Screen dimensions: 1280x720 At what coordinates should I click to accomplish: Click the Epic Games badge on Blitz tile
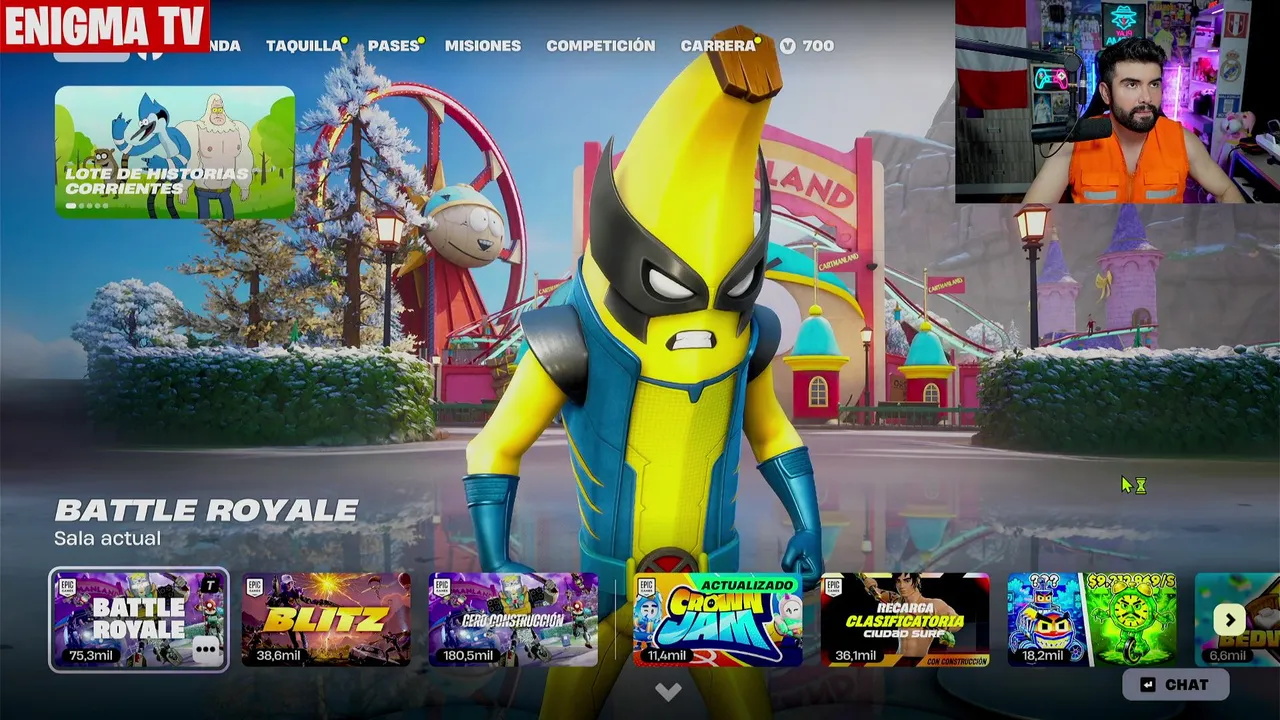255,588
